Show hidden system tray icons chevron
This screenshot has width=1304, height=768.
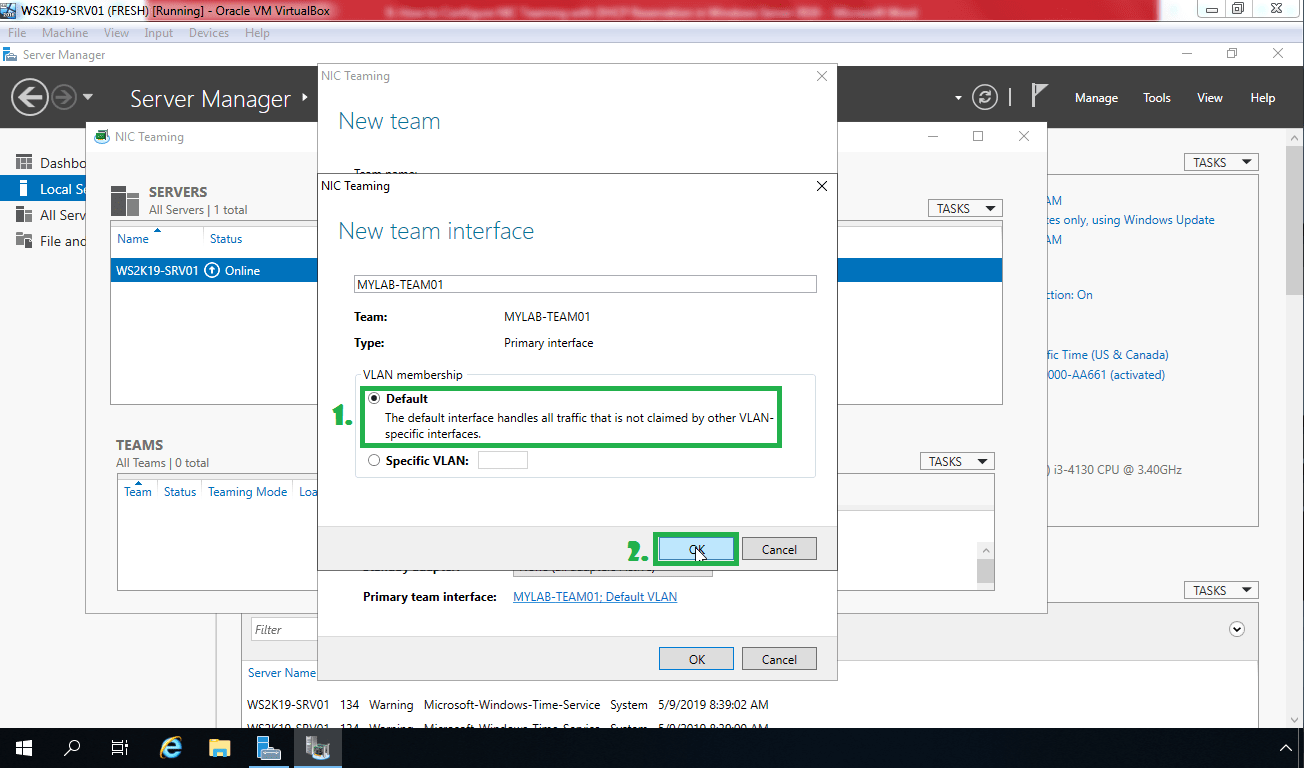tap(1286, 748)
